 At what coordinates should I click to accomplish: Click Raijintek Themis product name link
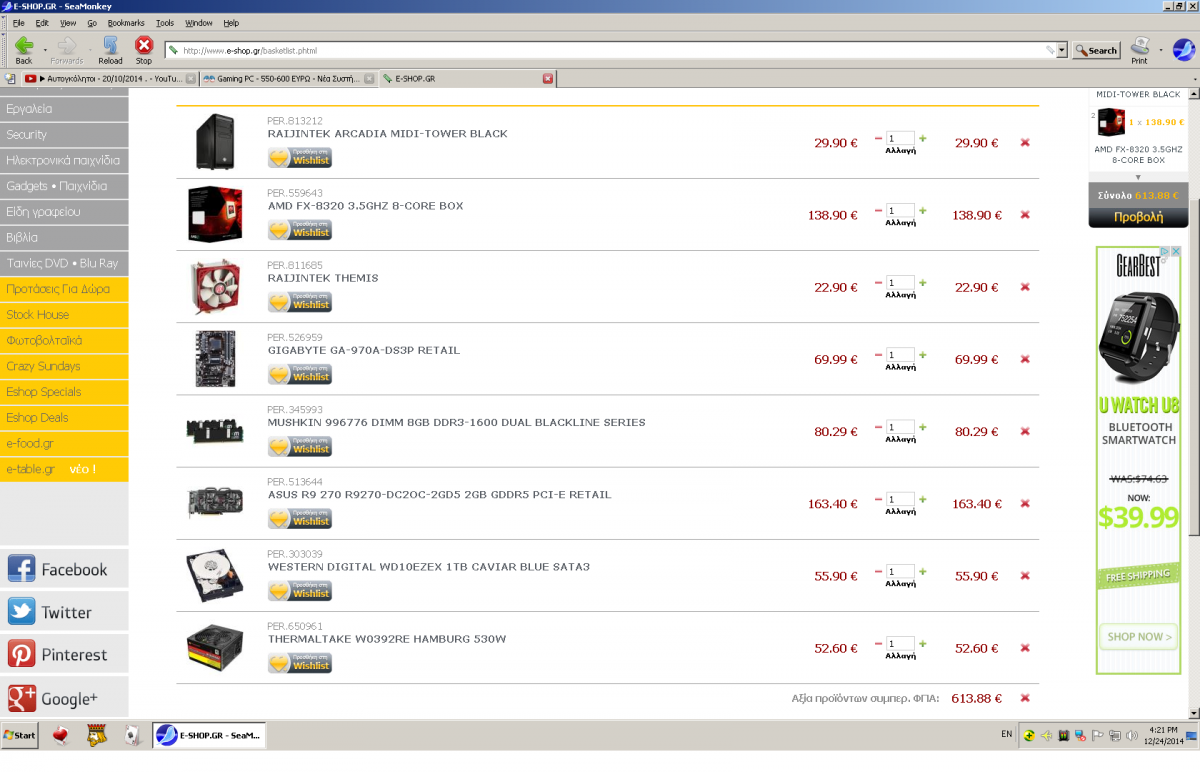323,278
